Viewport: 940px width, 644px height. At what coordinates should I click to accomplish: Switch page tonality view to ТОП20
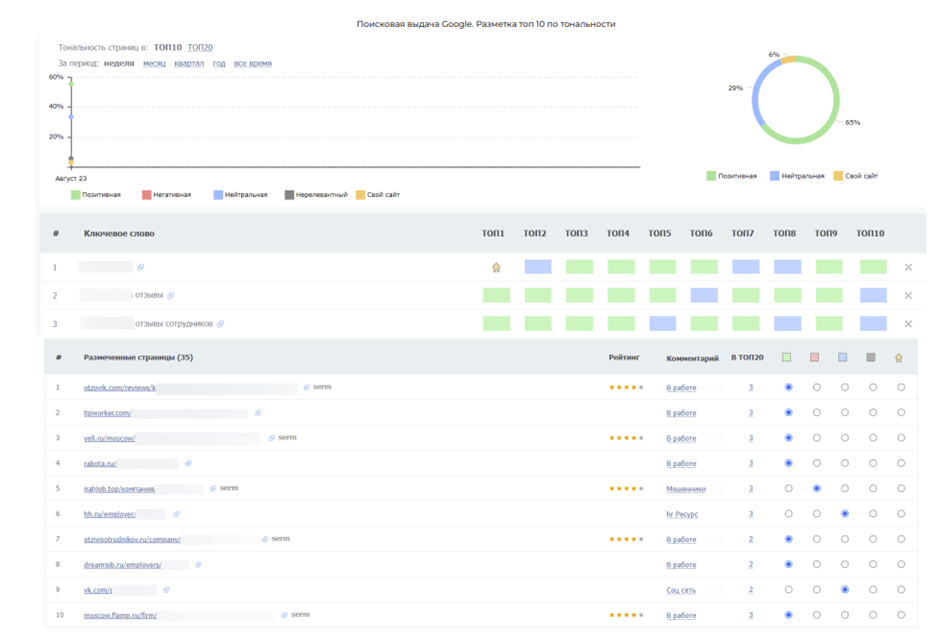200,47
